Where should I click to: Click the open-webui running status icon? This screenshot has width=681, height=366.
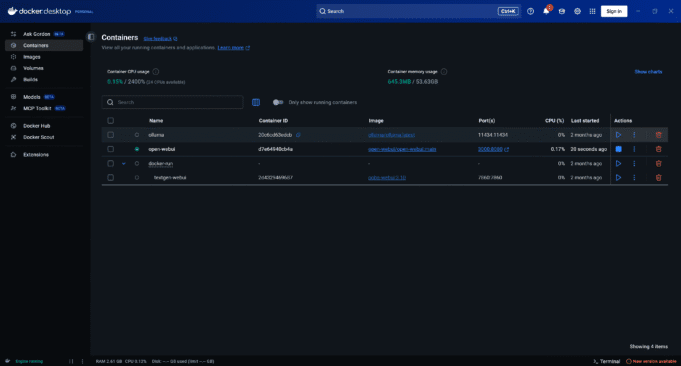[x=137, y=149]
